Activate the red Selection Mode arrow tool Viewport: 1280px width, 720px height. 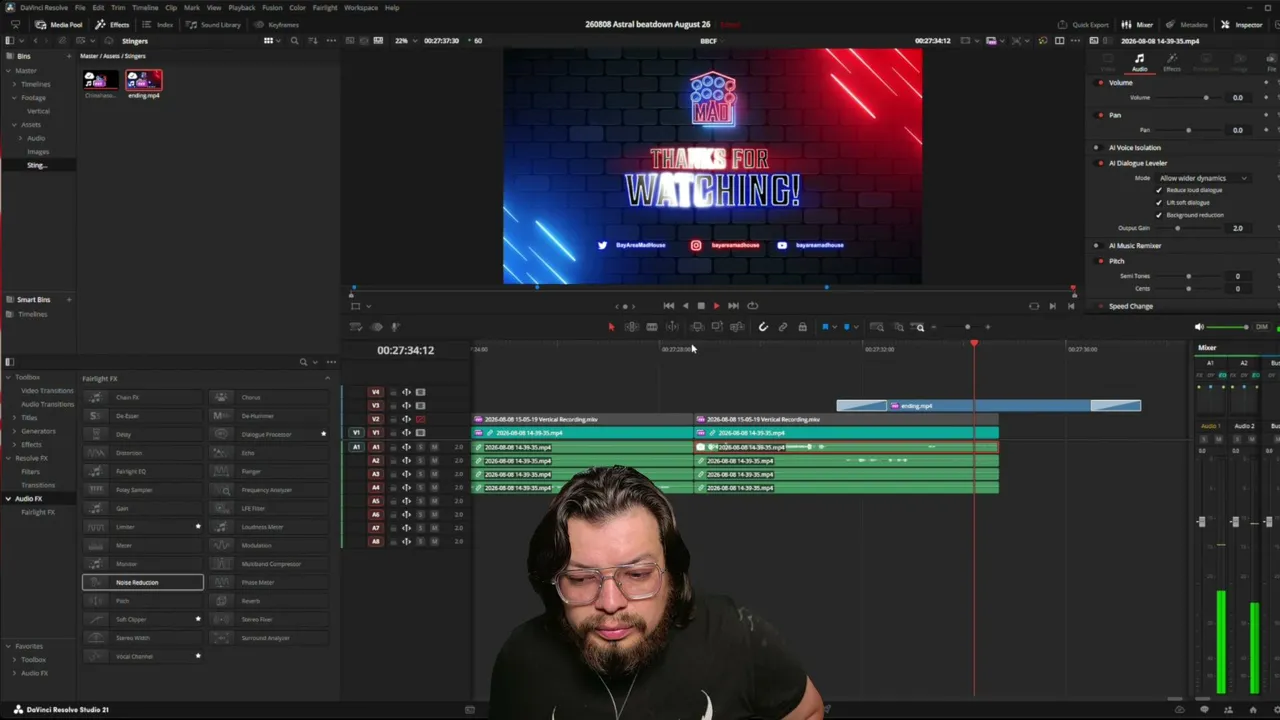tap(611, 327)
